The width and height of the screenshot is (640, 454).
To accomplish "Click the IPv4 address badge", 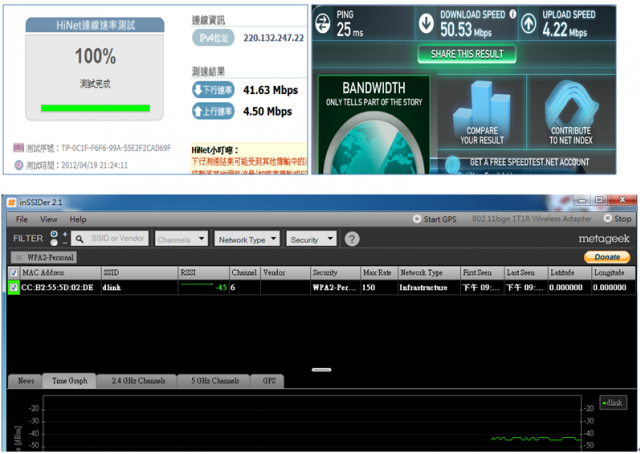I will pyautogui.click(x=213, y=38).
